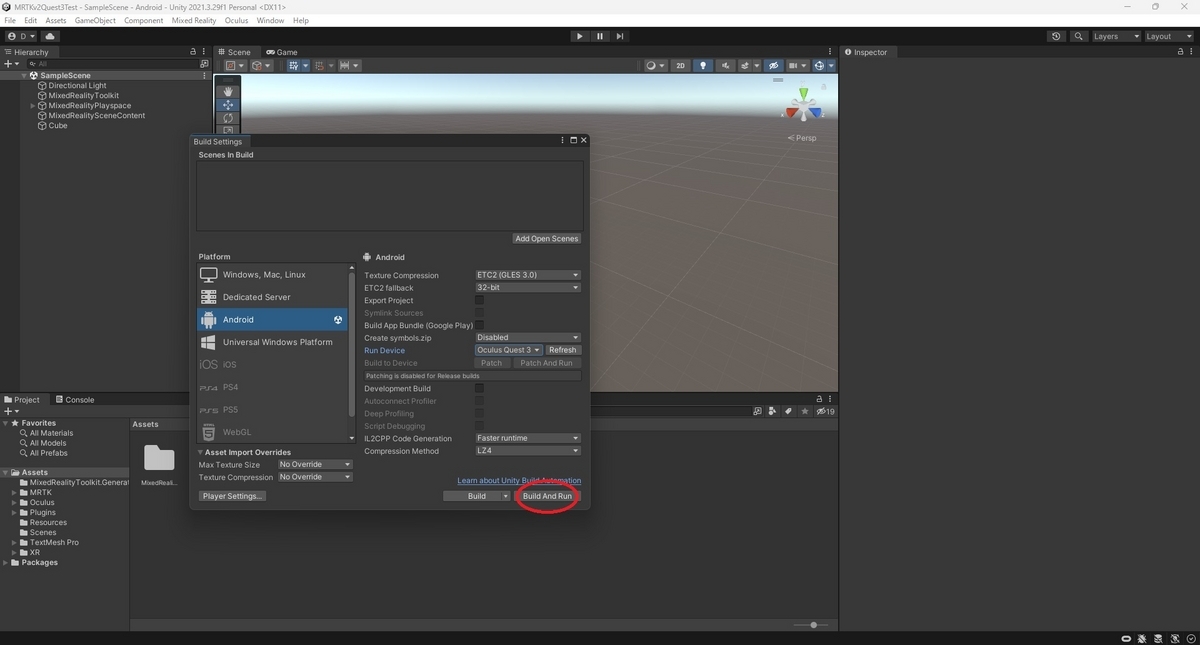This screenshot has height=645, width=1200.
Task: Select the WebGL platform
Action: pyautogui.click(x=272, y=432)
